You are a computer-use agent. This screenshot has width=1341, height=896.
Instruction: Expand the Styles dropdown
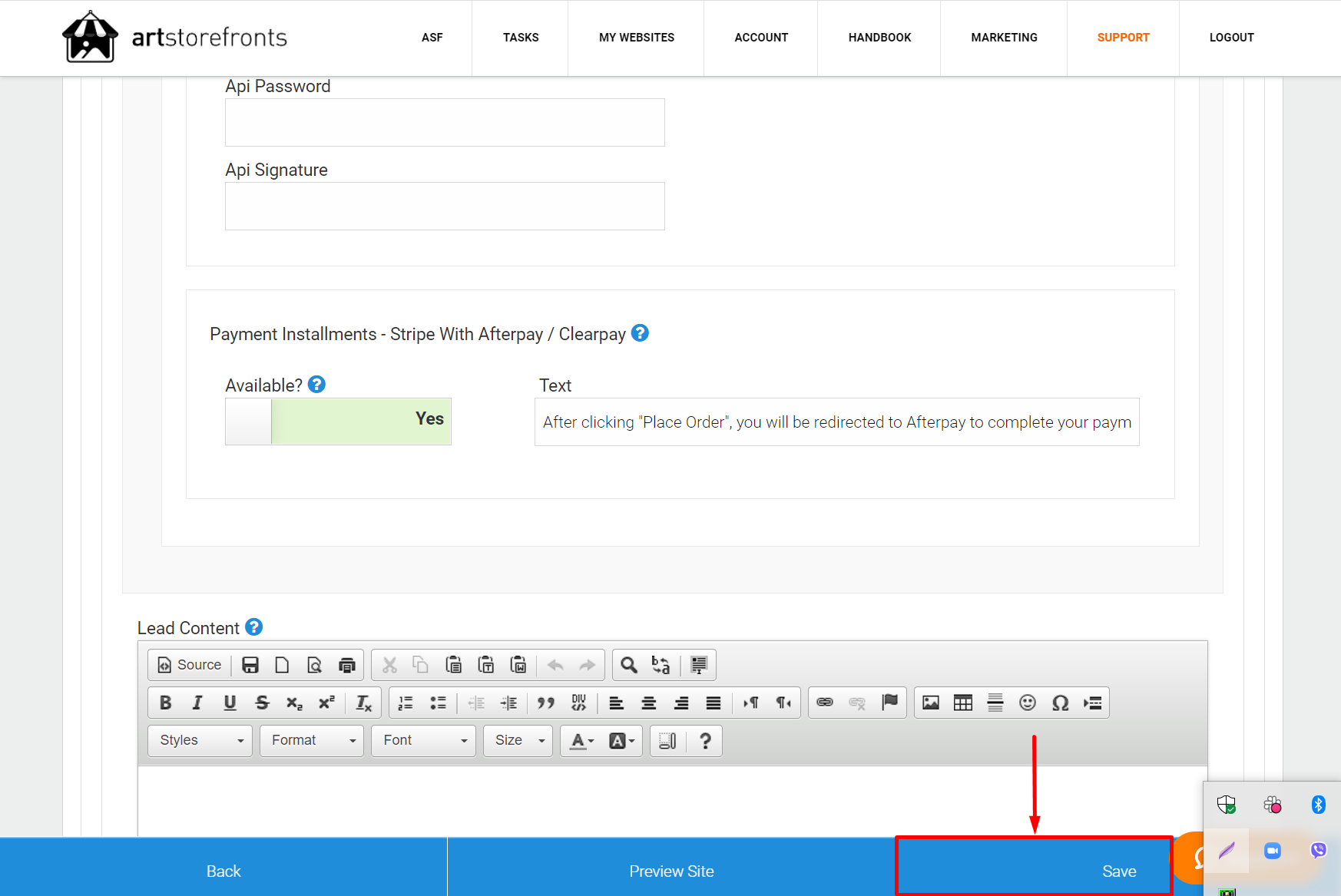[200, 740]
